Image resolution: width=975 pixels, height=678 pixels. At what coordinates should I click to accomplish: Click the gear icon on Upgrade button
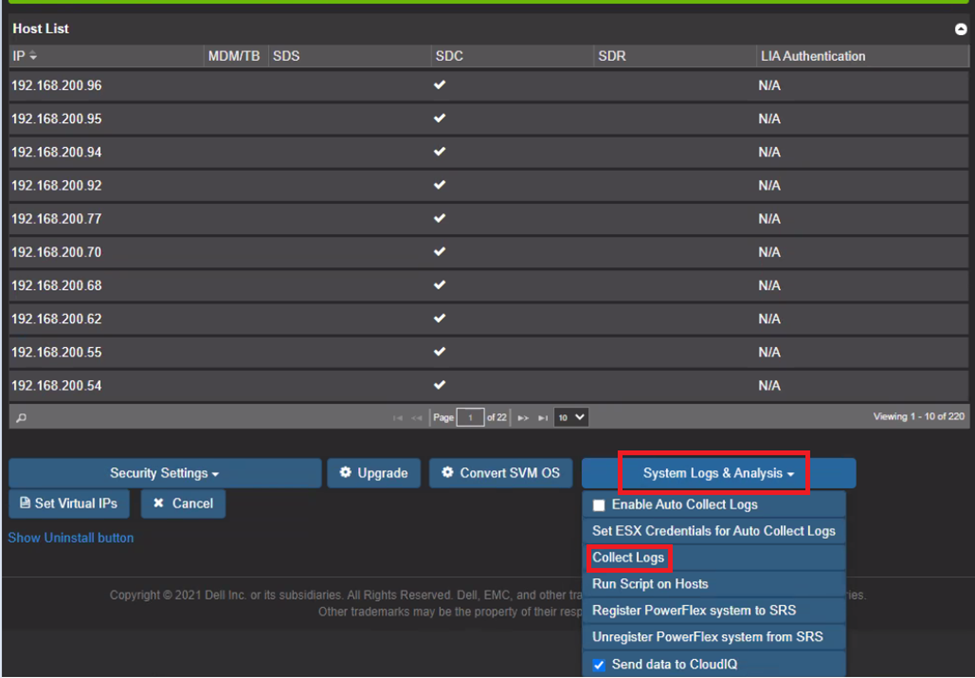point(347,473)
